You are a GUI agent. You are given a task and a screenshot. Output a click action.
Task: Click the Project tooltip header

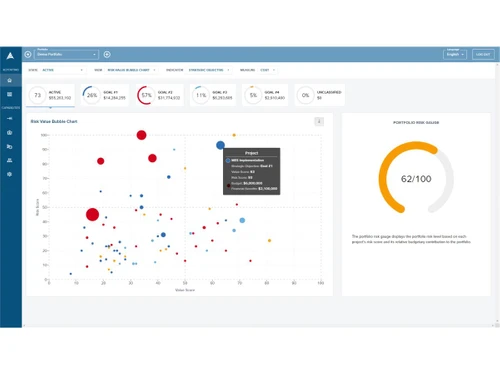point(252,153)
